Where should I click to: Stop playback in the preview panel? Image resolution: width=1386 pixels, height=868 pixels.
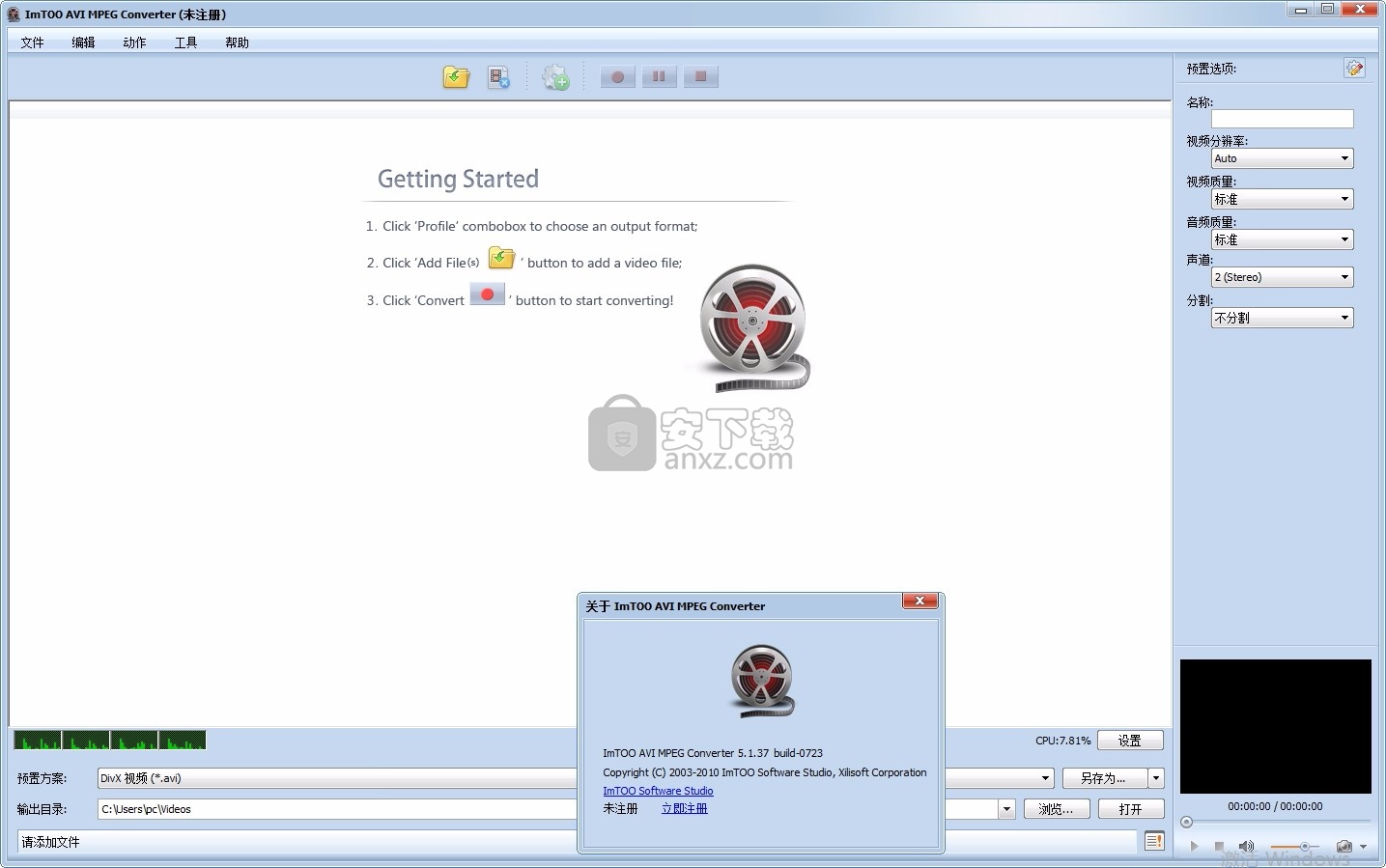[1219, 846]
